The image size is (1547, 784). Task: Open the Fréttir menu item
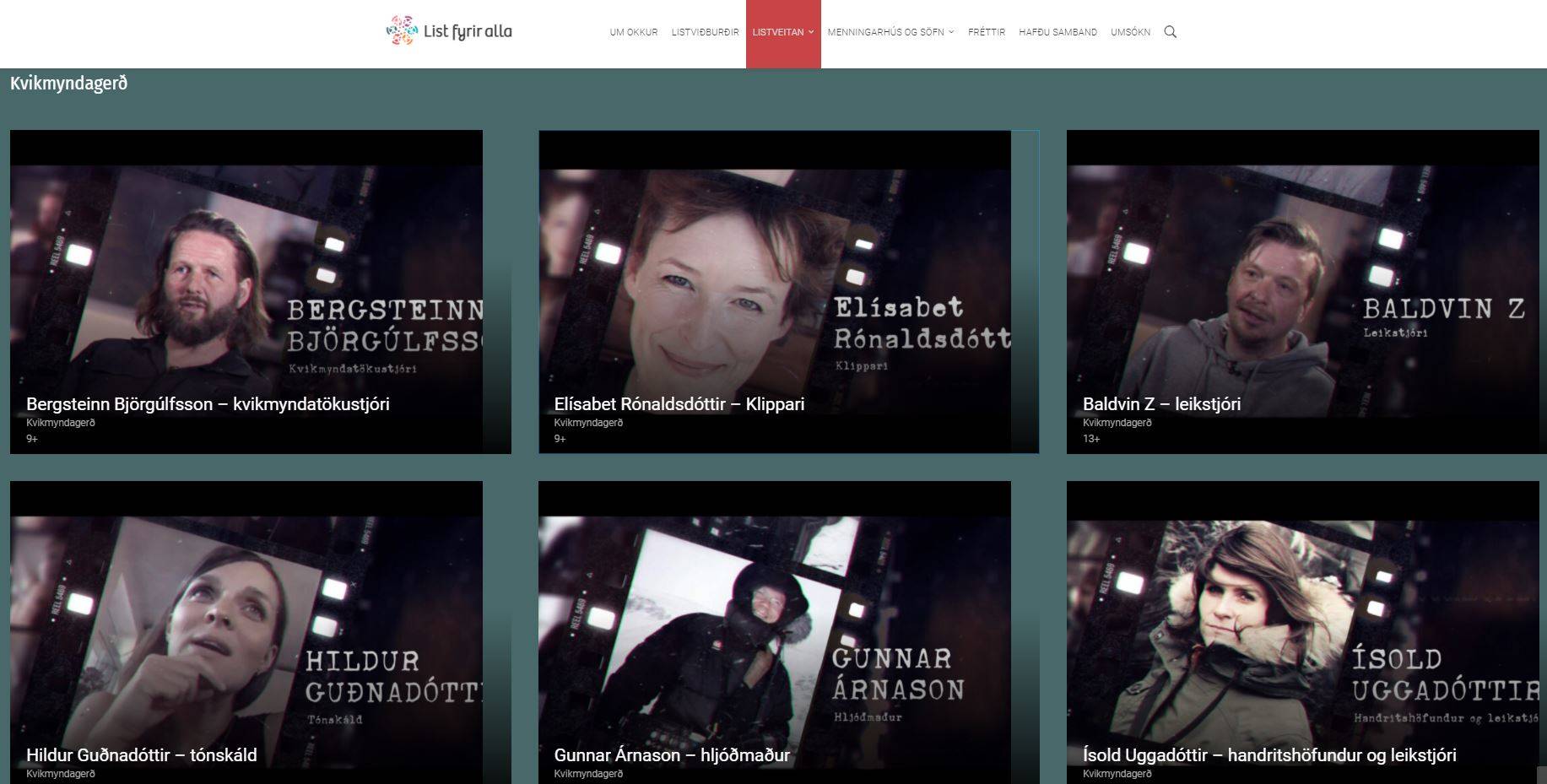click(x=987, y=32)
